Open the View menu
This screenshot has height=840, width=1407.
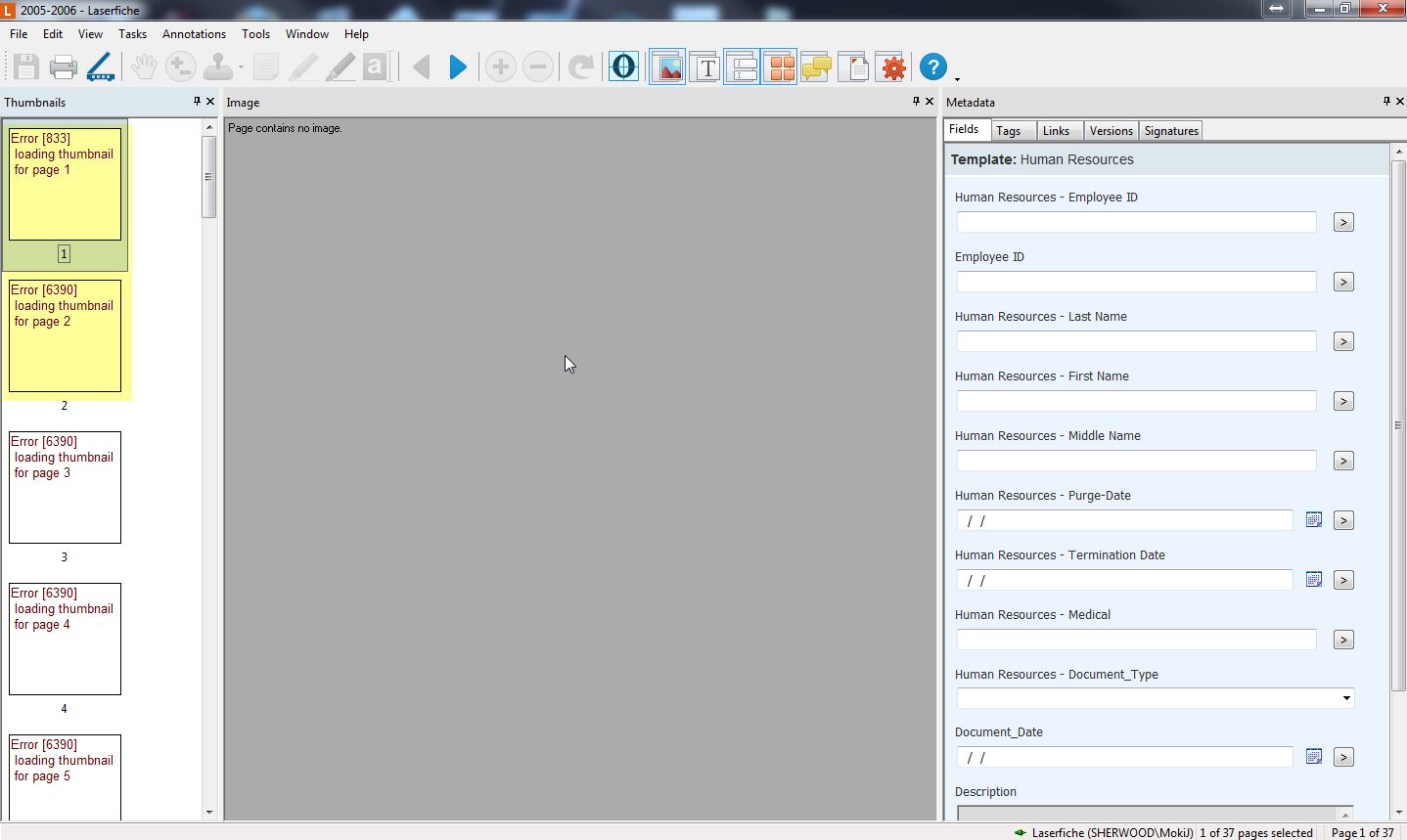[x=90, y=33]
